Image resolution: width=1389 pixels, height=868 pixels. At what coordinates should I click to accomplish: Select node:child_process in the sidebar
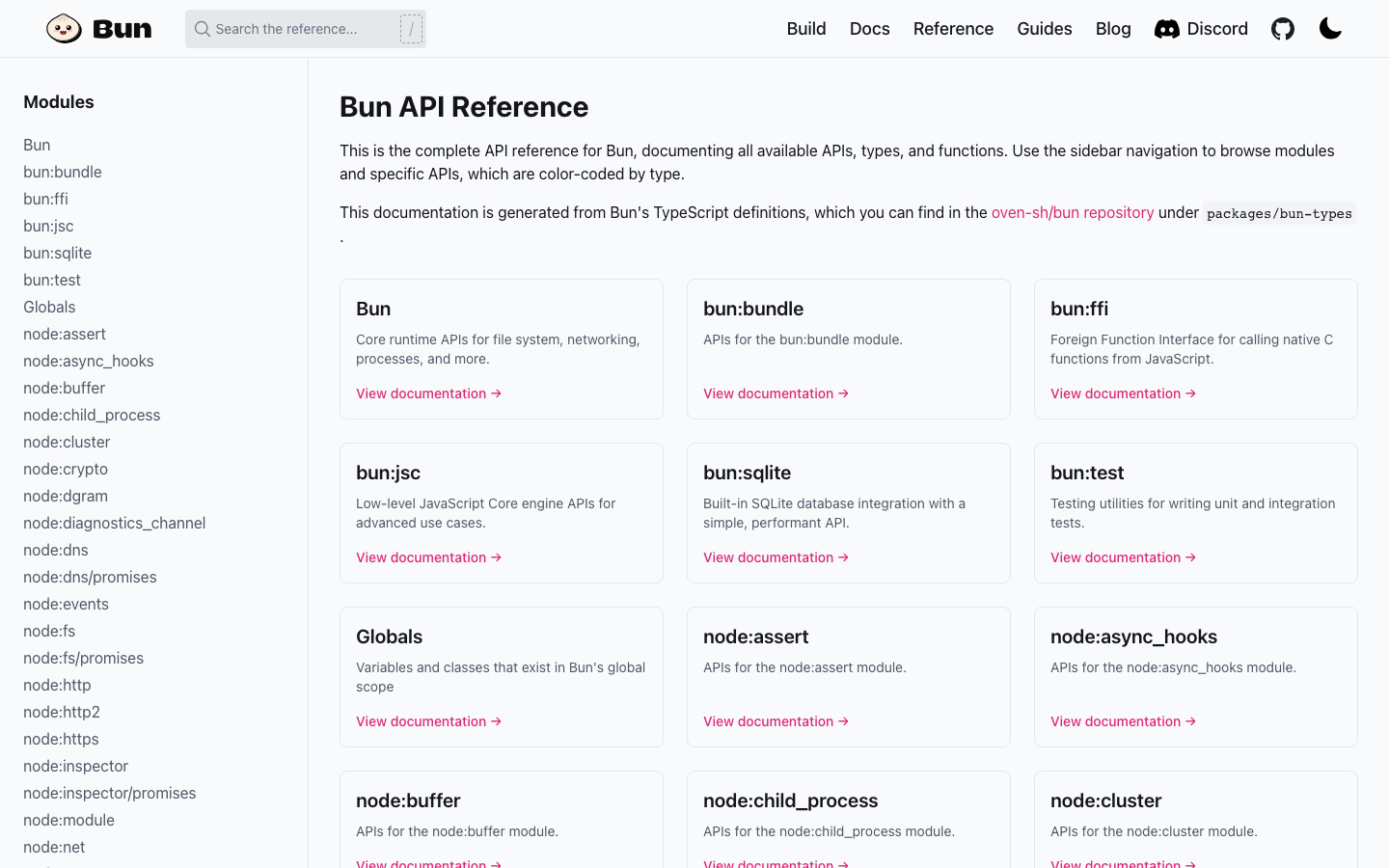(92, 415)
